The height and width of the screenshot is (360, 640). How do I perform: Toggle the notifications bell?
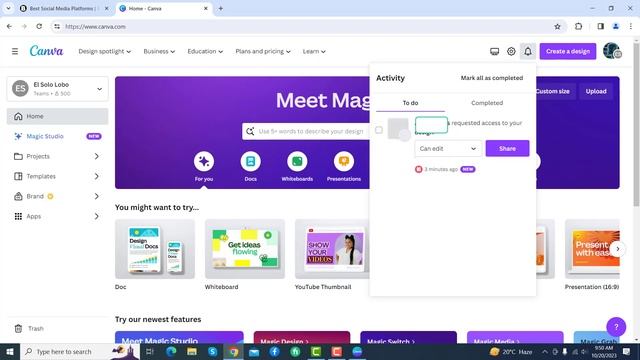(x=528, y=51)
